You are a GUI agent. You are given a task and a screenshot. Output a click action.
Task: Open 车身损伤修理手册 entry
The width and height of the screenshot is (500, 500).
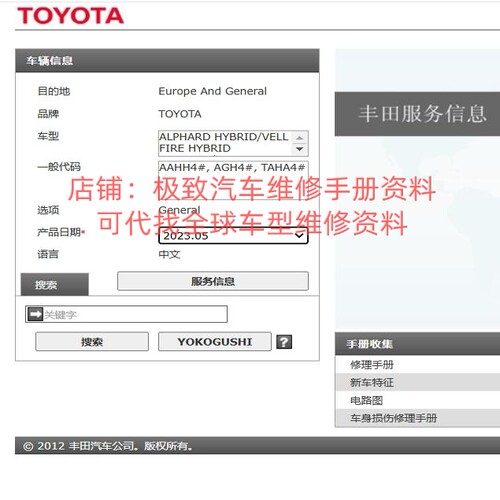click(417, 418)
